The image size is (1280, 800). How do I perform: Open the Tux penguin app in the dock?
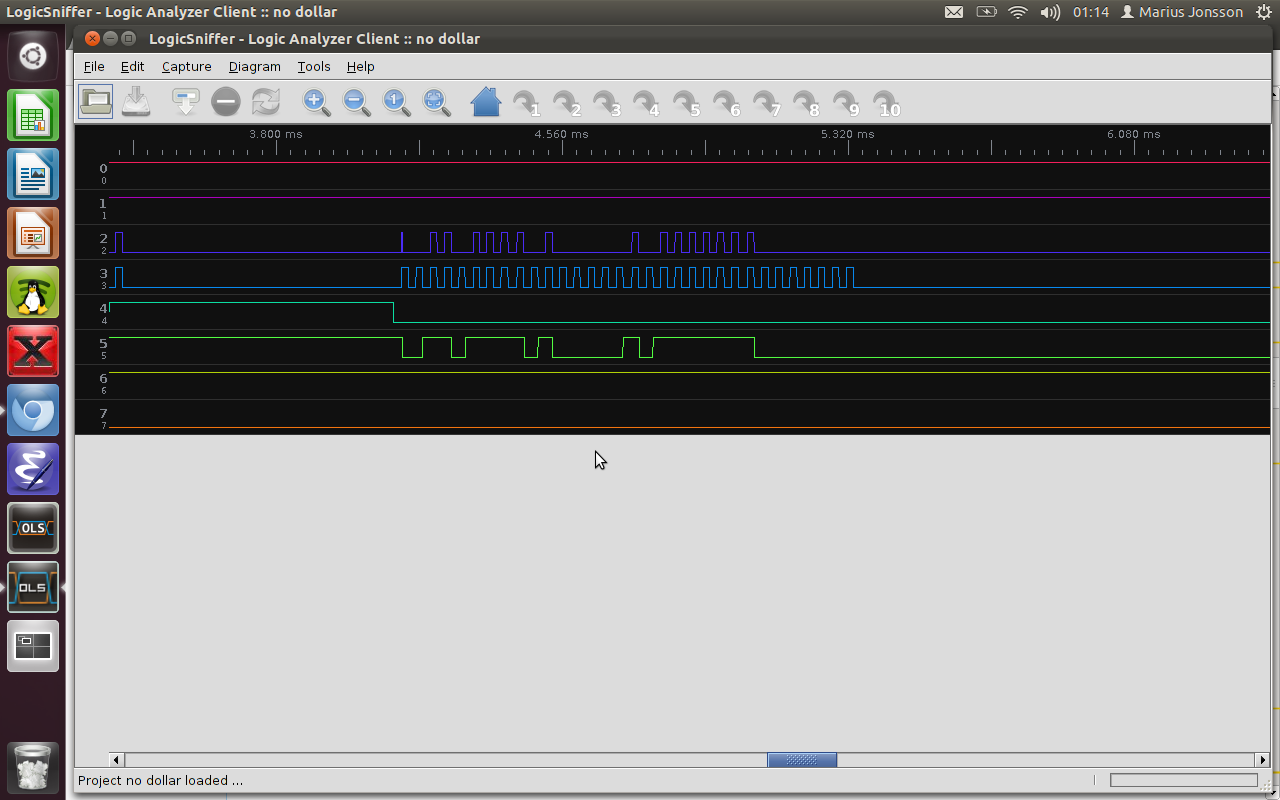(33, 292)
